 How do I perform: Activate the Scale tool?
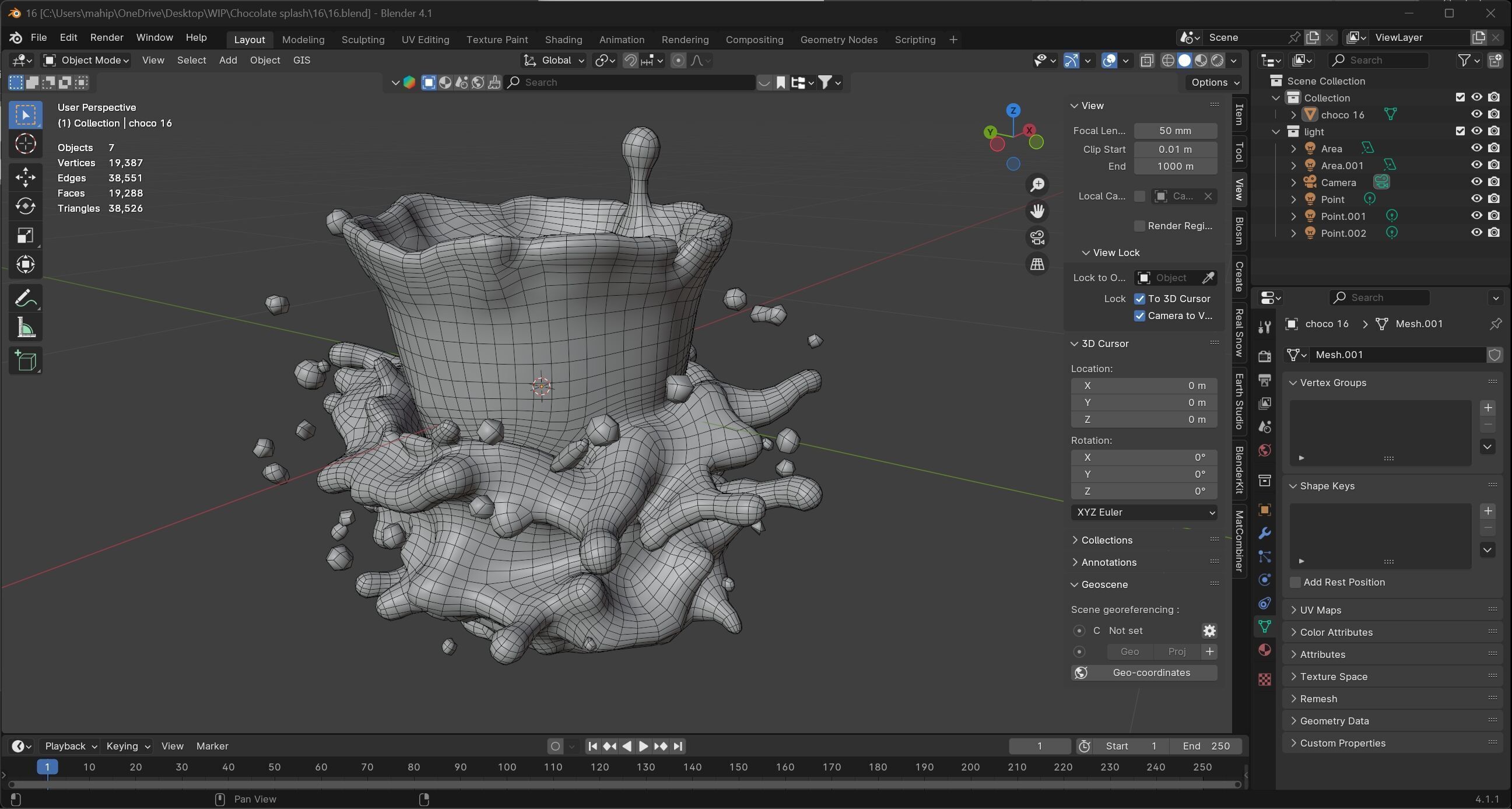[x=25, y=236]
